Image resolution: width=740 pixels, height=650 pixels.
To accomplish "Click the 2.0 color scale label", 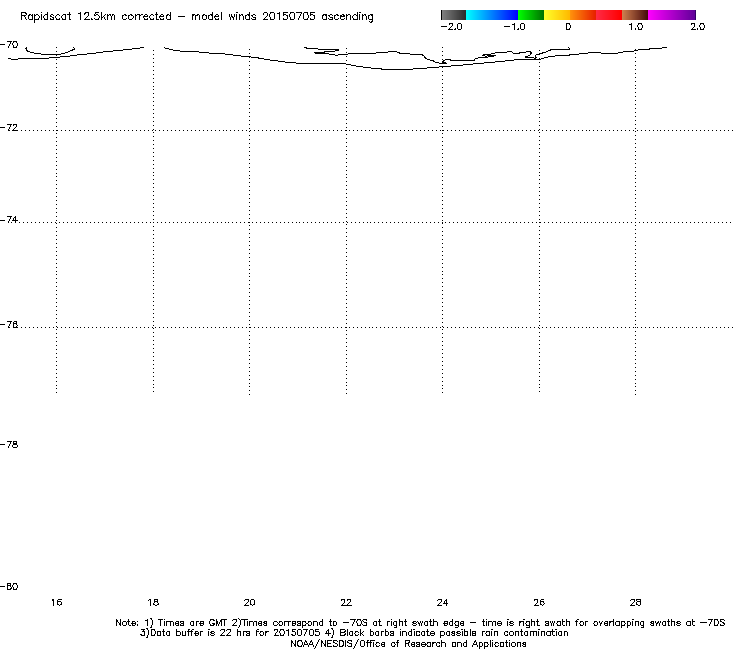I will tap(698, 27).
